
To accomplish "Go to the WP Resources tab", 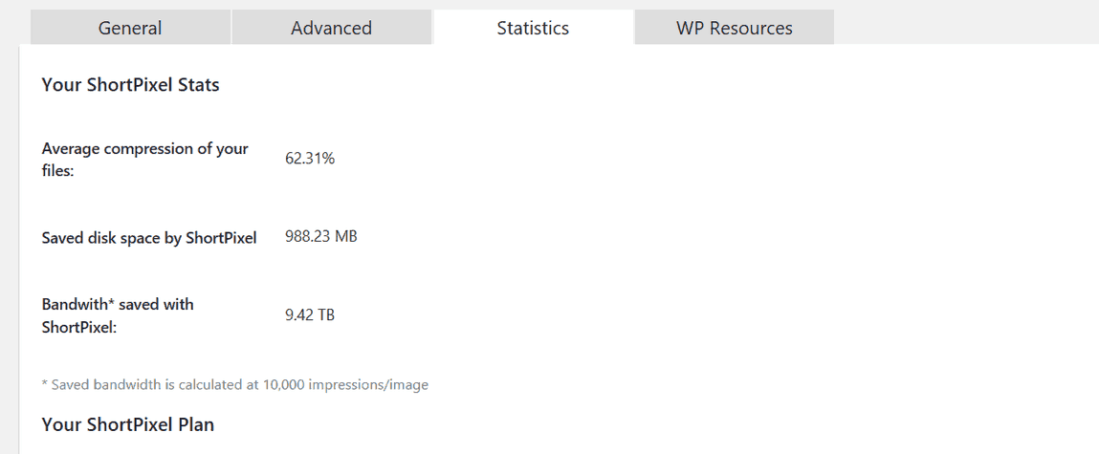I will [734, 28].
